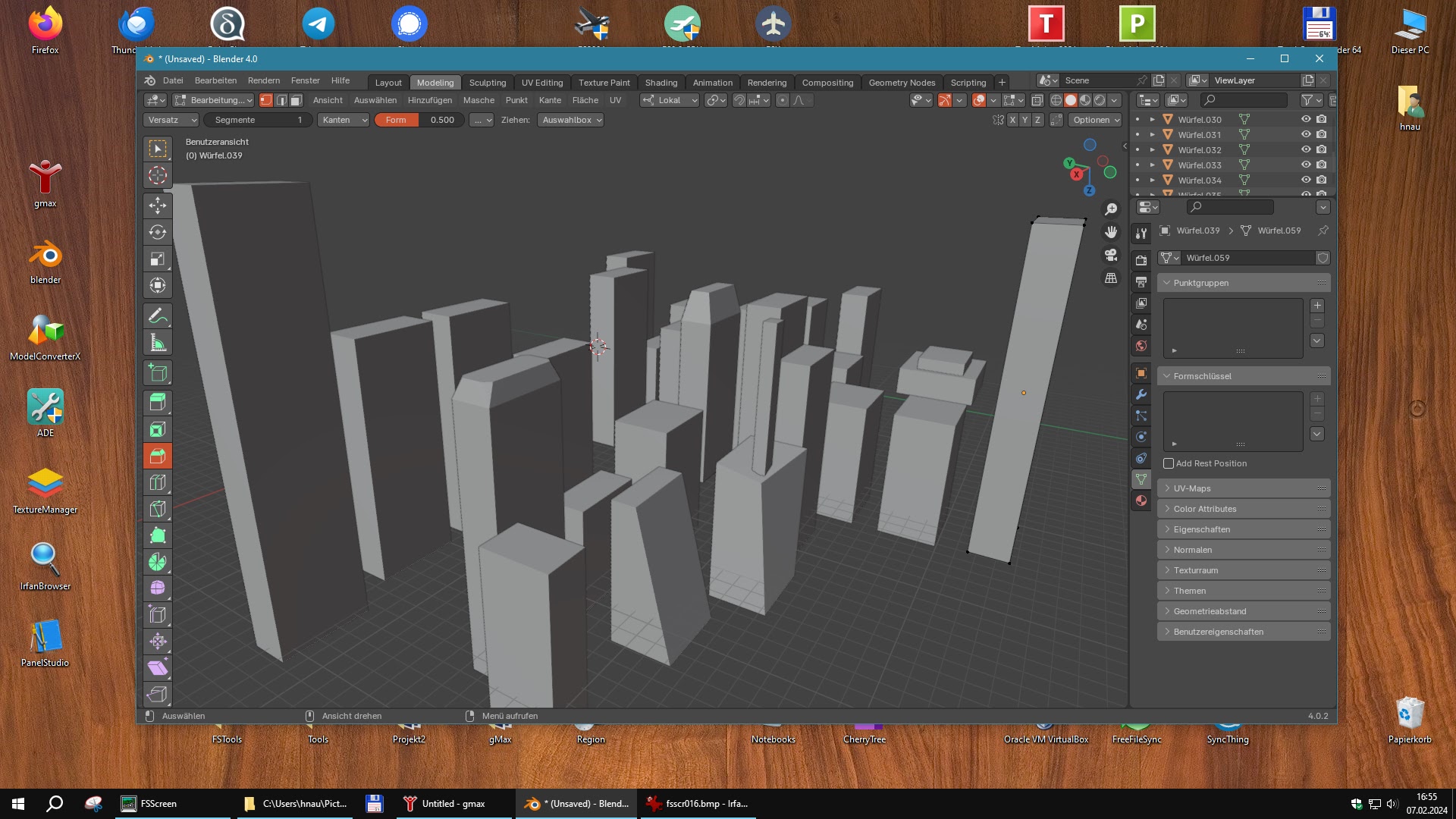The image size is (1456, 819).
Task: Expand the Color Attributes panel
Action: [x=1244, y=509]
